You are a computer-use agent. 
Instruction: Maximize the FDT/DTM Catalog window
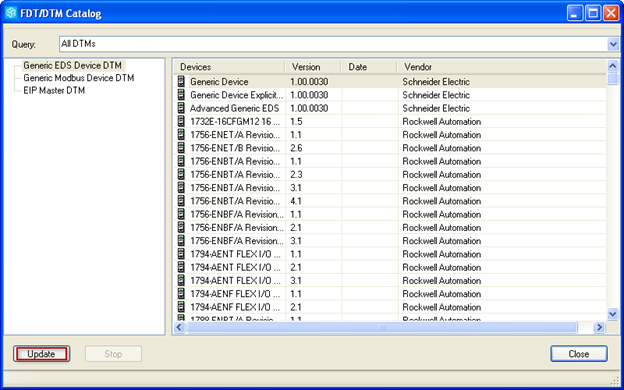[x=593, y=13]
